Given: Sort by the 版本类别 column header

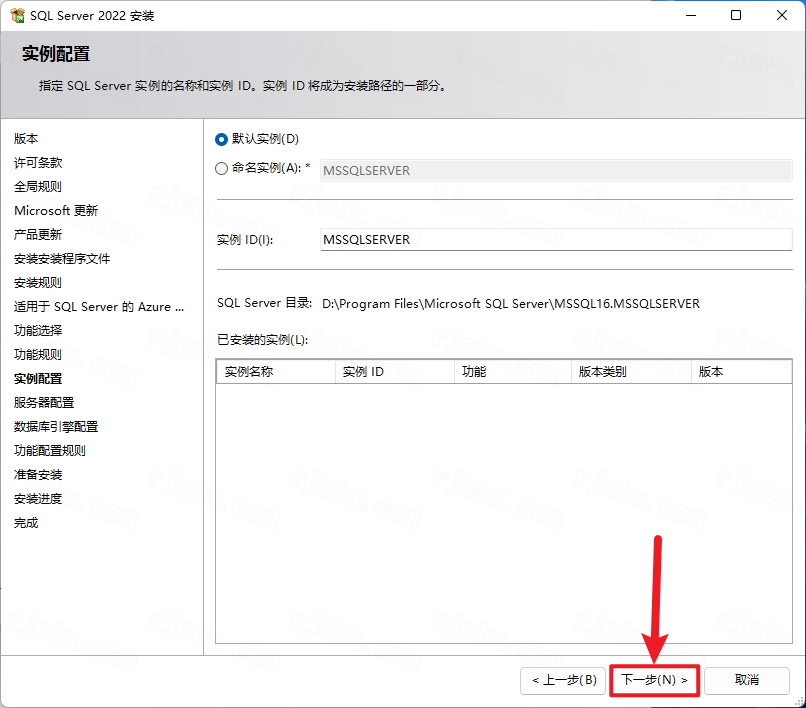Looking at the screenshot, I should tap(631, 372).
